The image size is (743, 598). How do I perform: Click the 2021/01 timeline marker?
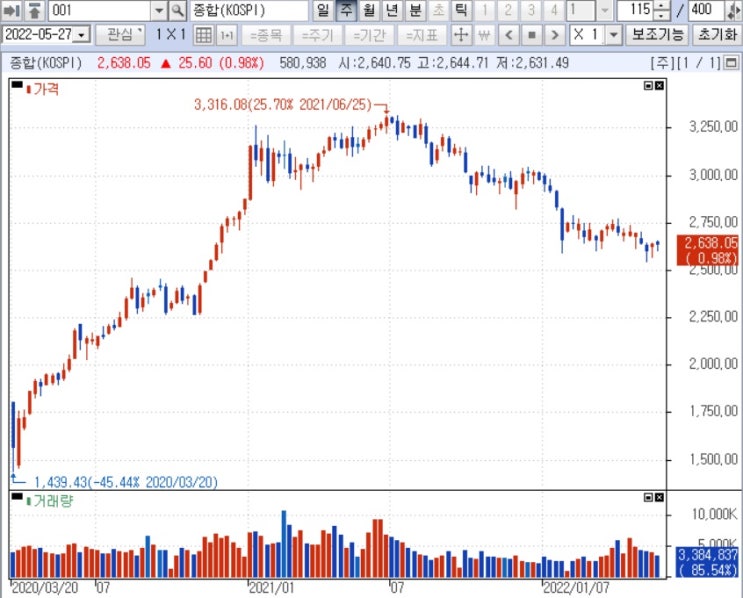pos(272,588)
